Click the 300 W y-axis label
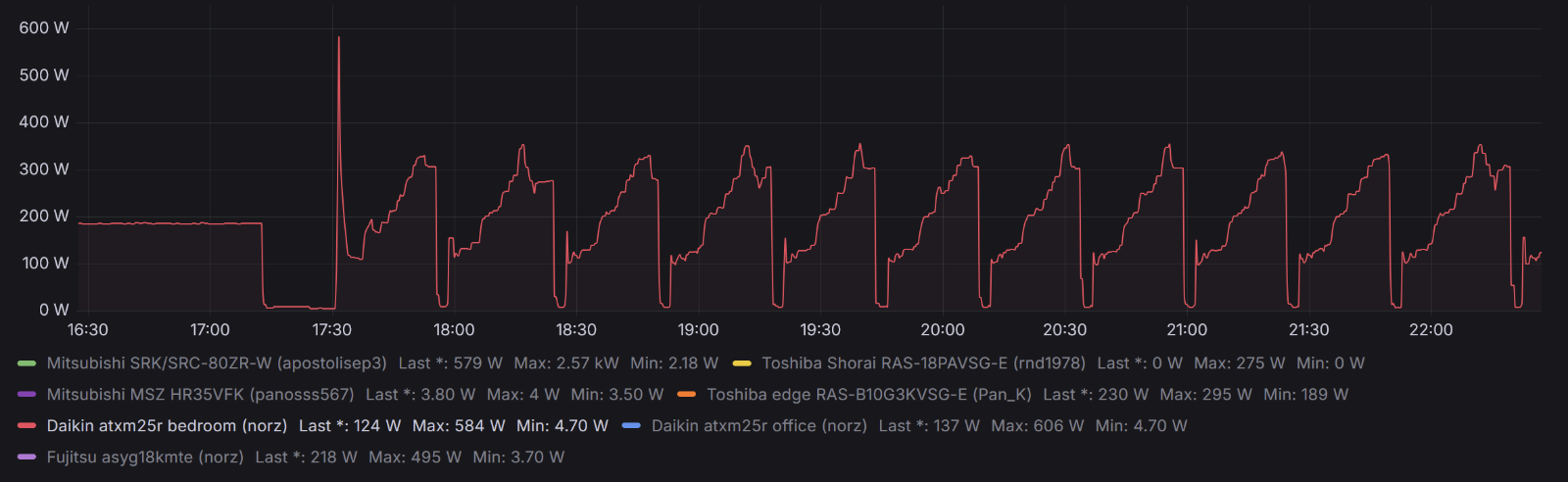Screen dimensions: 1568x482 44,169
